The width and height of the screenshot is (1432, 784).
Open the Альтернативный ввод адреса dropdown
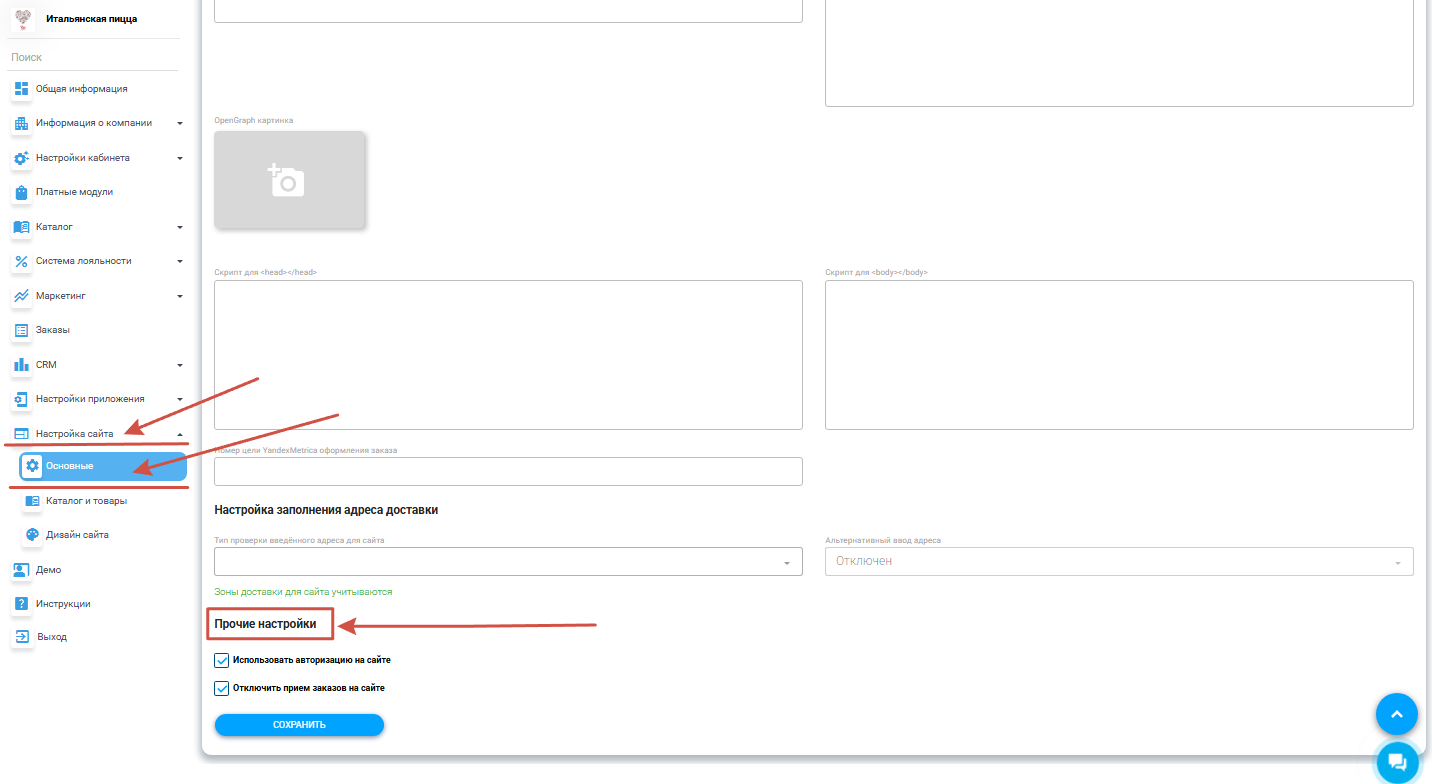coord(1118,562)
